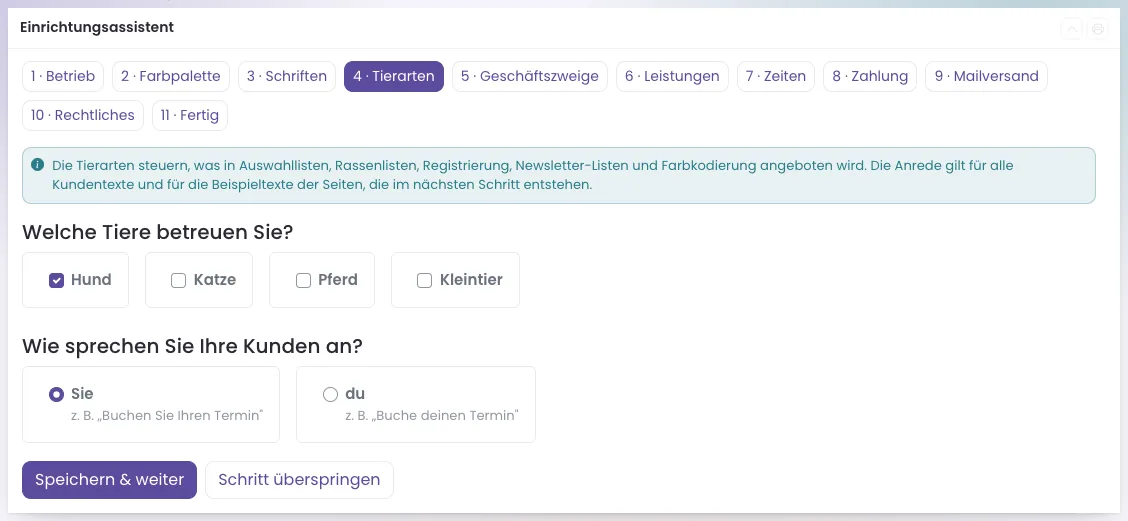Switch to step 3 · Schriften
Image resolution: width=1128 pixels, height=521 pixels.
click(x=287, y=76)
